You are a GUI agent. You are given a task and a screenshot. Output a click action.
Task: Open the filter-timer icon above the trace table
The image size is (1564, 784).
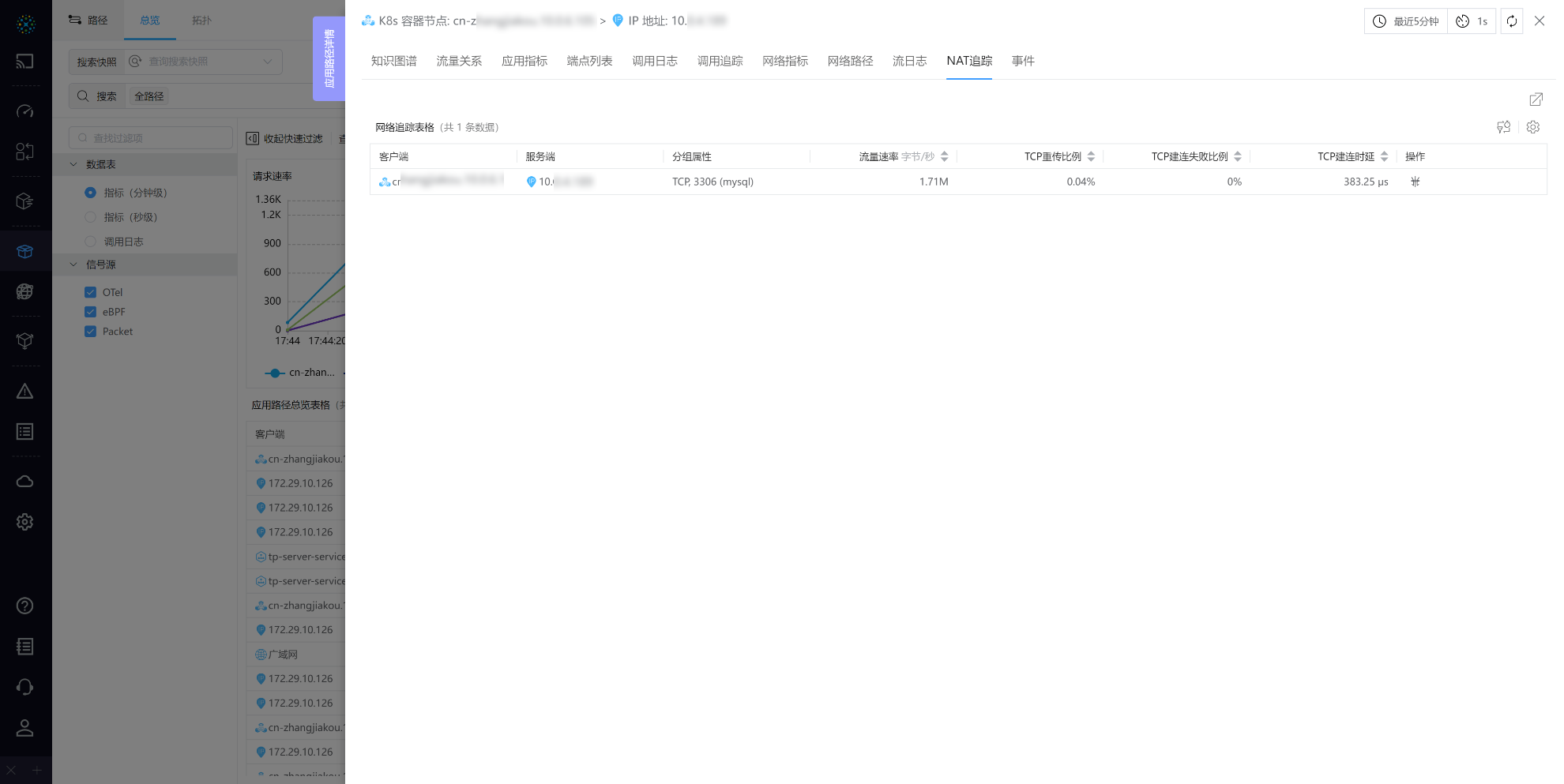pos(1504,126)
